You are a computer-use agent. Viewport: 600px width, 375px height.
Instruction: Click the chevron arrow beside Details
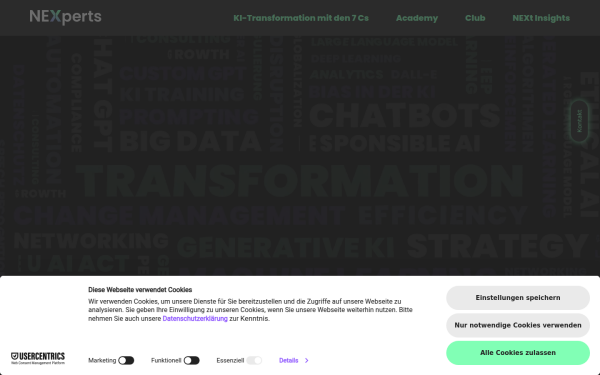coord(307,360)
